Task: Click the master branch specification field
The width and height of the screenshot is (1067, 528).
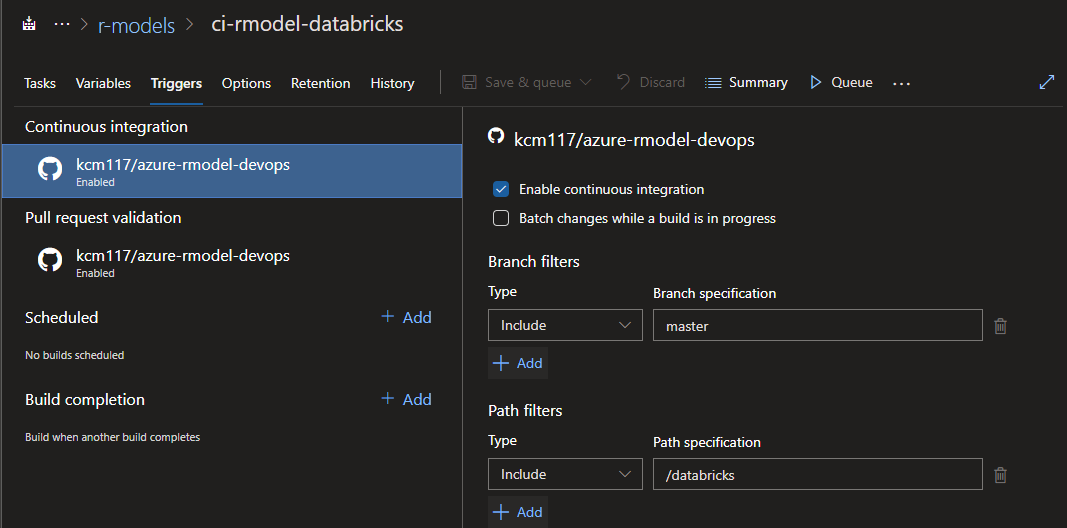Action: tap(818, 325)
